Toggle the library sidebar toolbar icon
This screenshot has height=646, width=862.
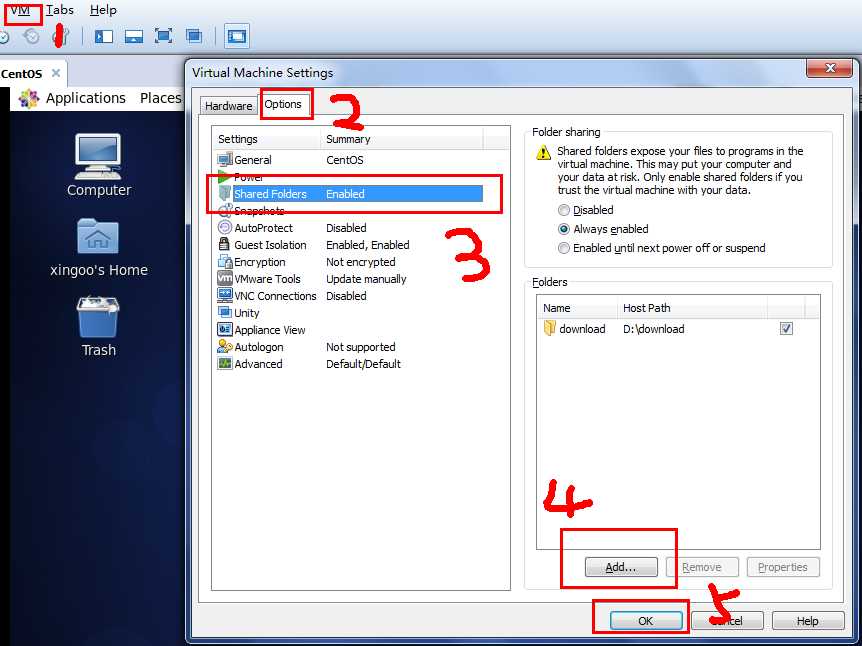103,36
